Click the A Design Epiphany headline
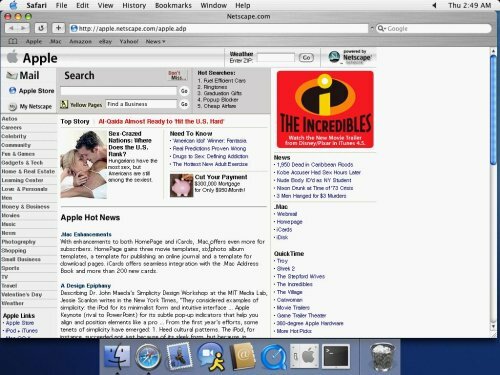Screen dimensions: 500x375 click(86, 286)
